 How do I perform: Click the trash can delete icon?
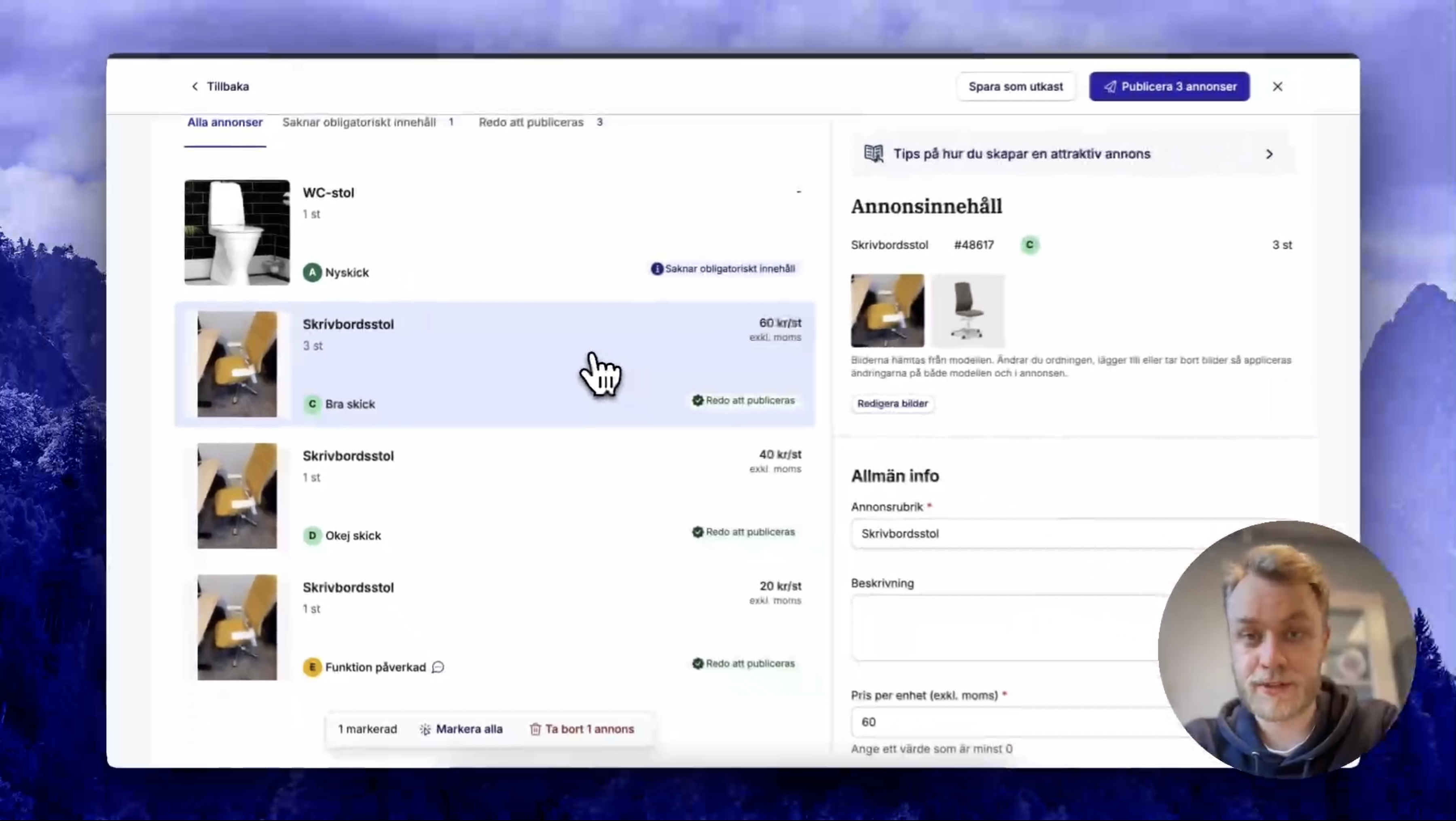[x=535, y=729]
